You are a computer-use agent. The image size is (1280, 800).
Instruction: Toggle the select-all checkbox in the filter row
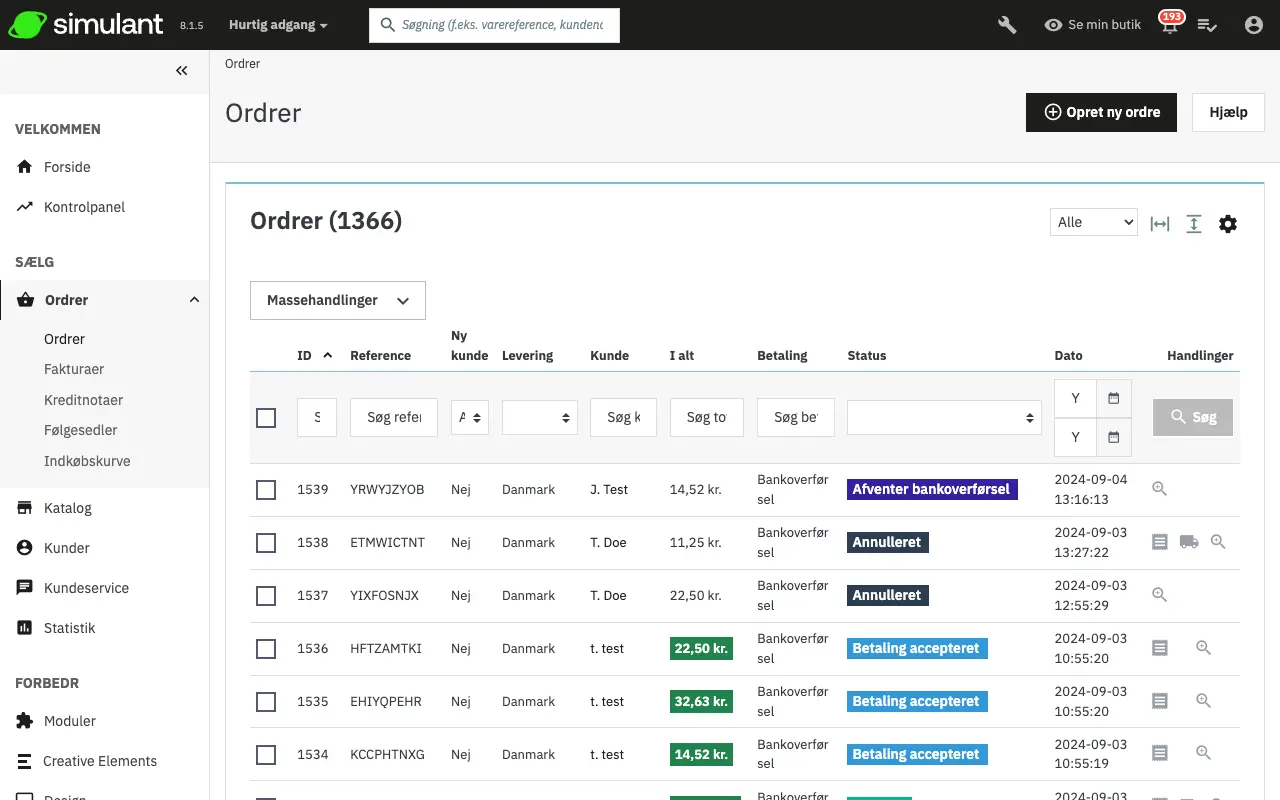coord(266,418)
